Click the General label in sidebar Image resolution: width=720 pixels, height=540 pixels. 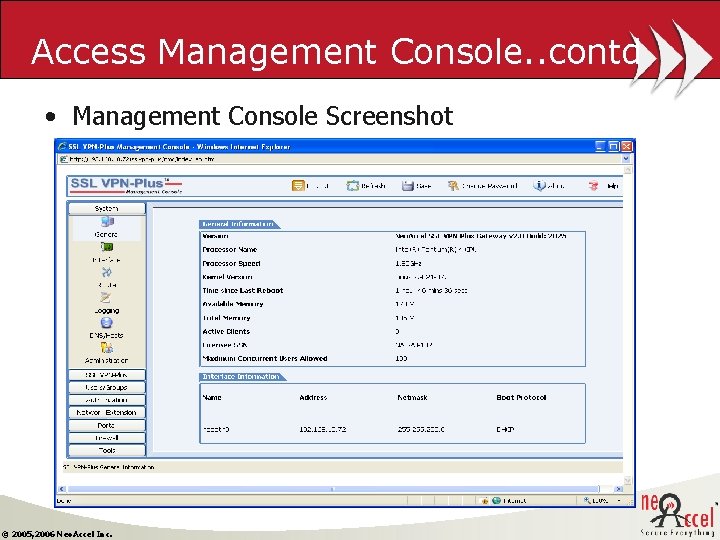click(x=106, y=234)
